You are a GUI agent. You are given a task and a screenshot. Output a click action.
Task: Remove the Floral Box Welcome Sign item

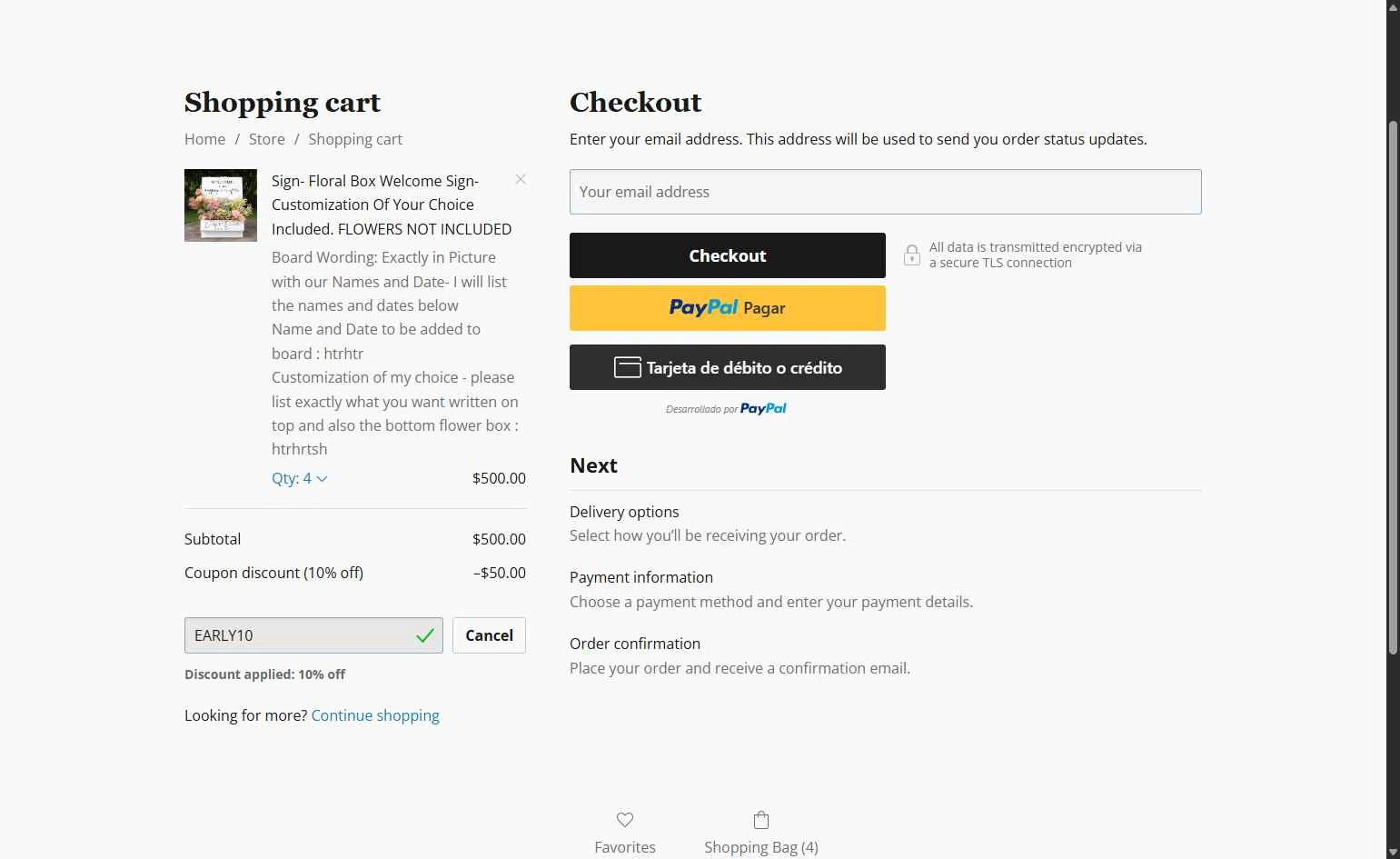(x=521, y=179)
